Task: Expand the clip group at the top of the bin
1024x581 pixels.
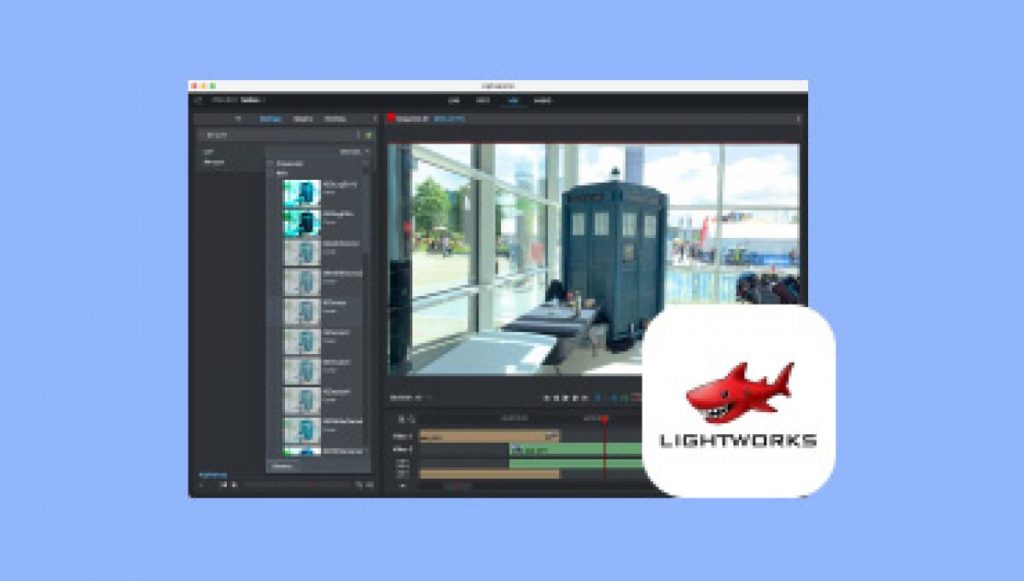Action: tap(271, 165)
